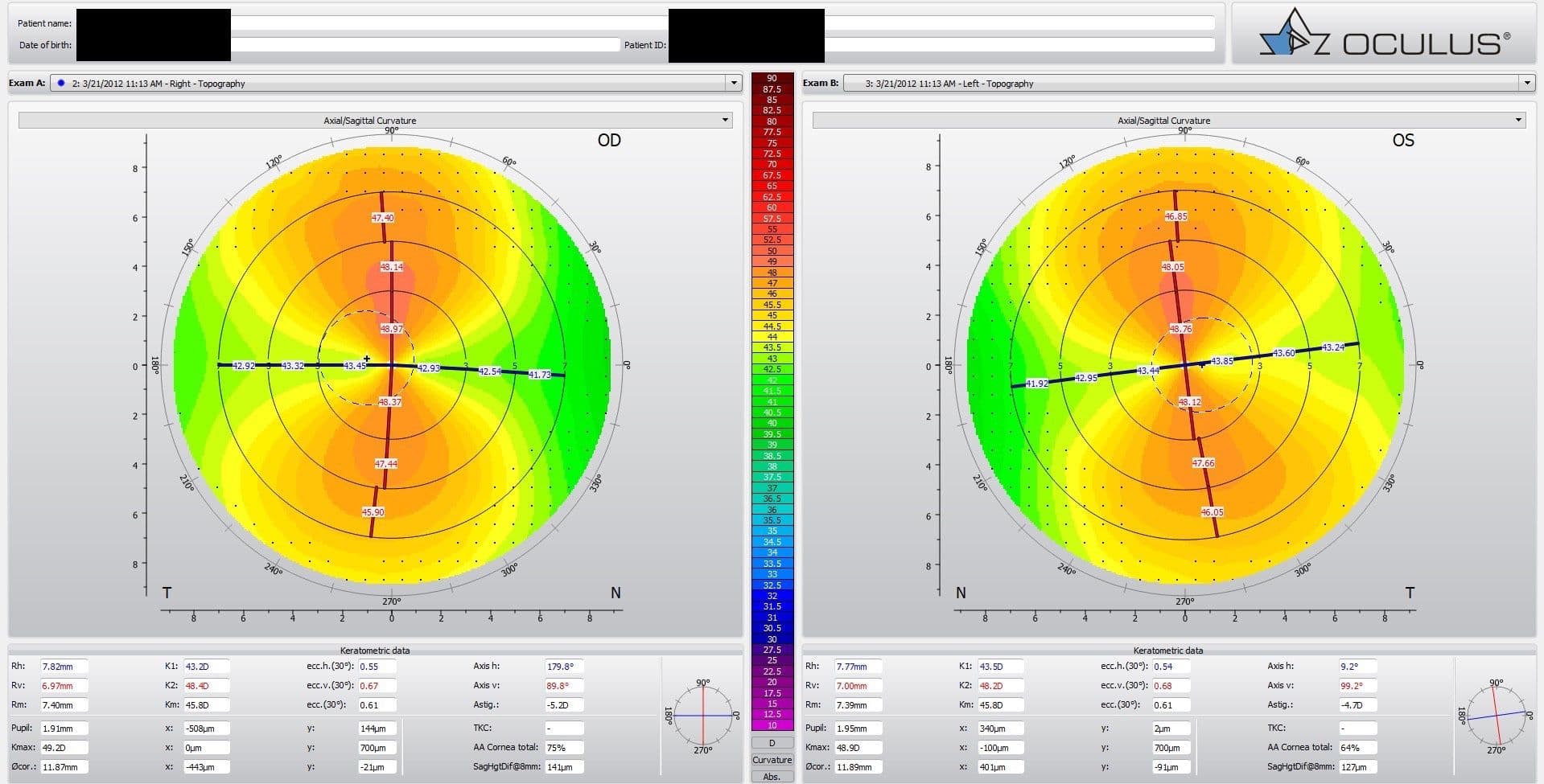Switch the color scale to Abs. mode
Image resolution: width=1544 pixels, height=784 pixels.
click(x=772, y=776)
